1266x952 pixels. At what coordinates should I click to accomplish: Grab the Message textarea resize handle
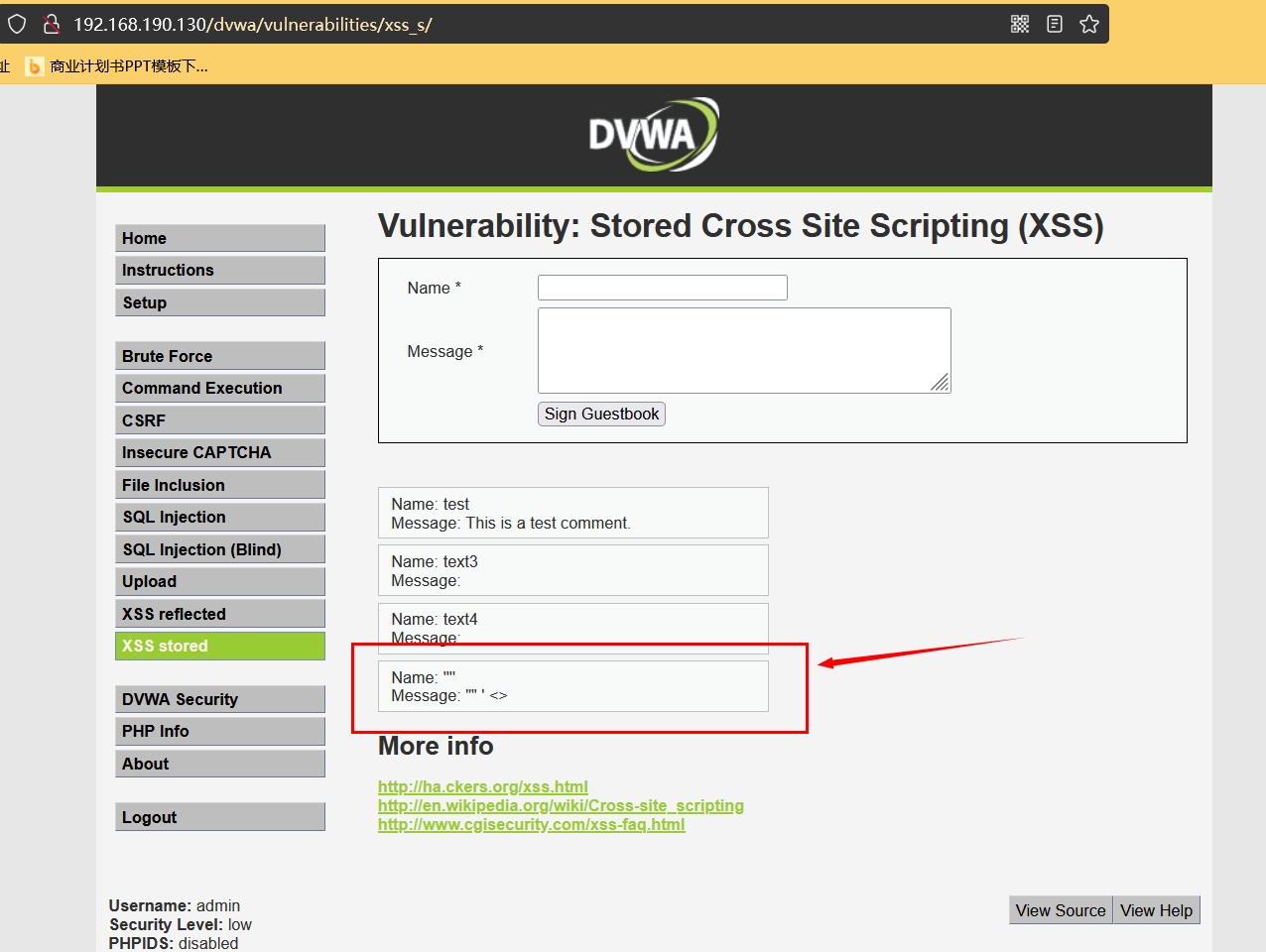point(941,383)
